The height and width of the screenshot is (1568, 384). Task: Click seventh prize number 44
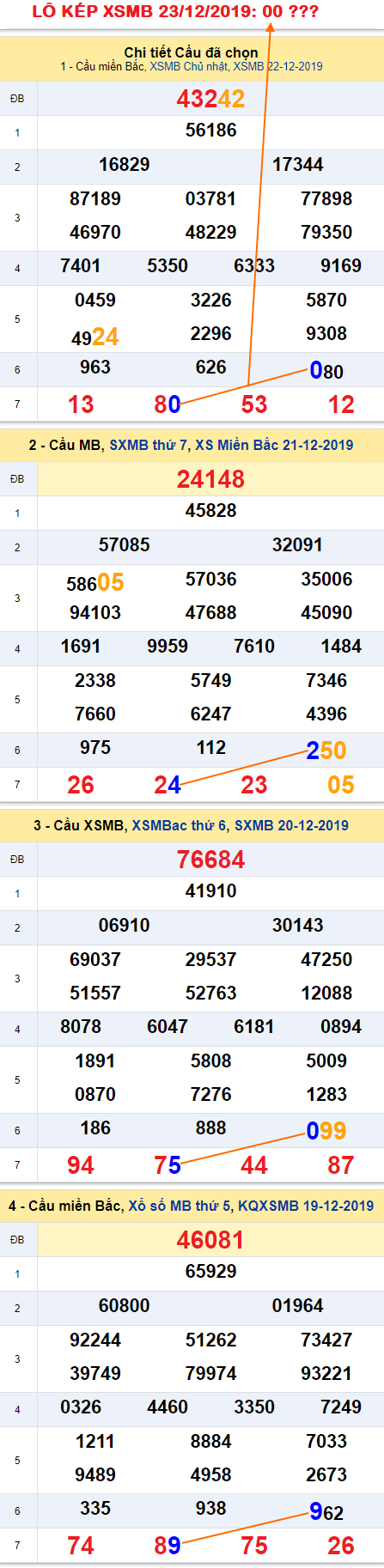coord(254,1165)
